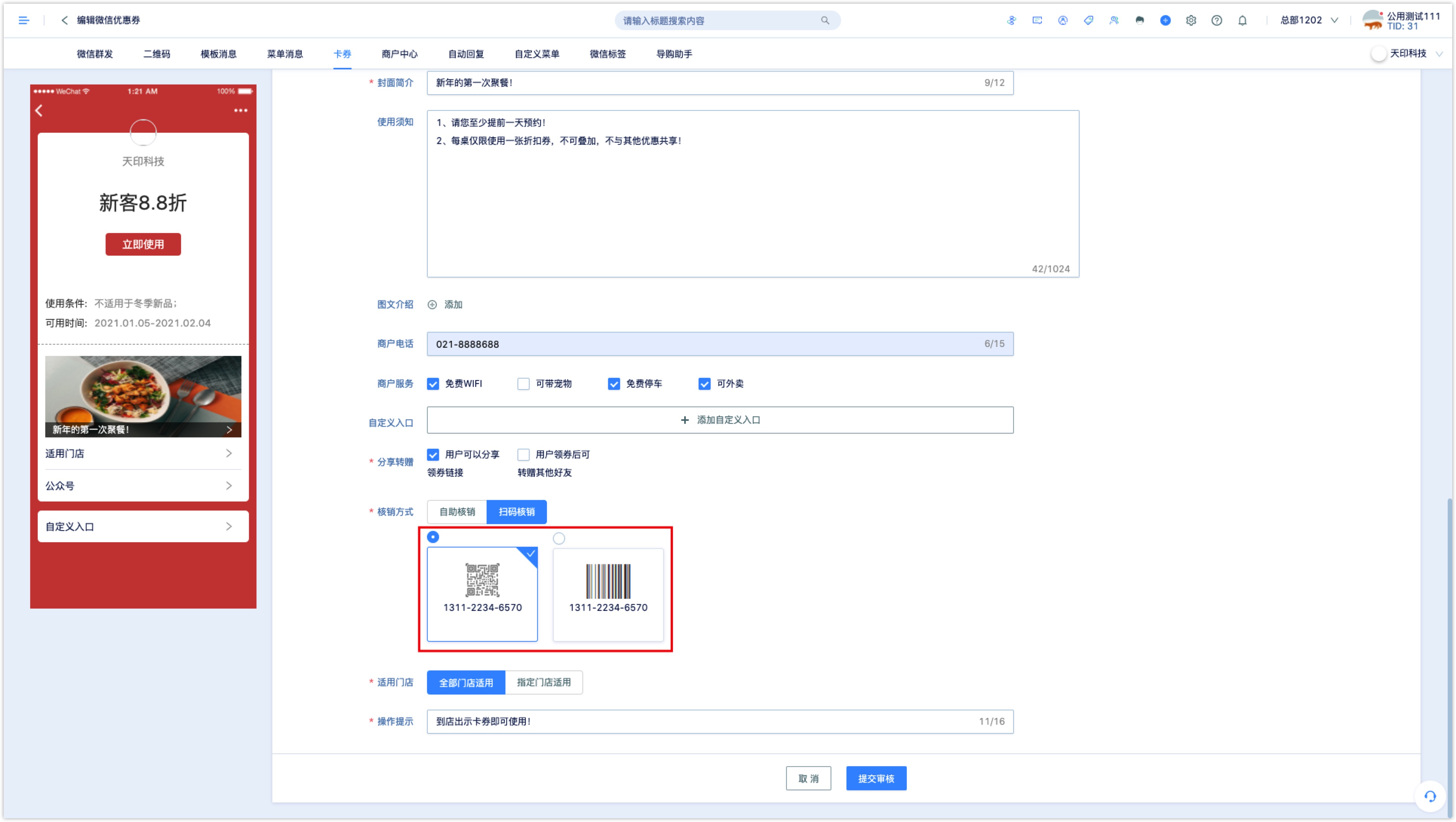Click 添加自定义入口 button
This screenshot has width=1456, height=822.
pos(720,420)
